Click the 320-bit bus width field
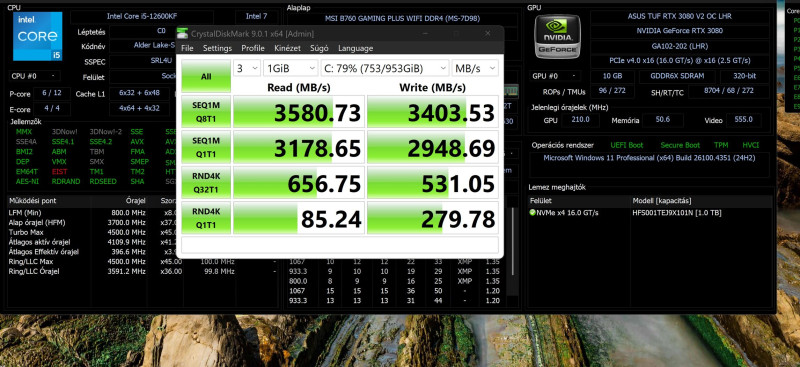800x367 pixels. pos(744,76)
